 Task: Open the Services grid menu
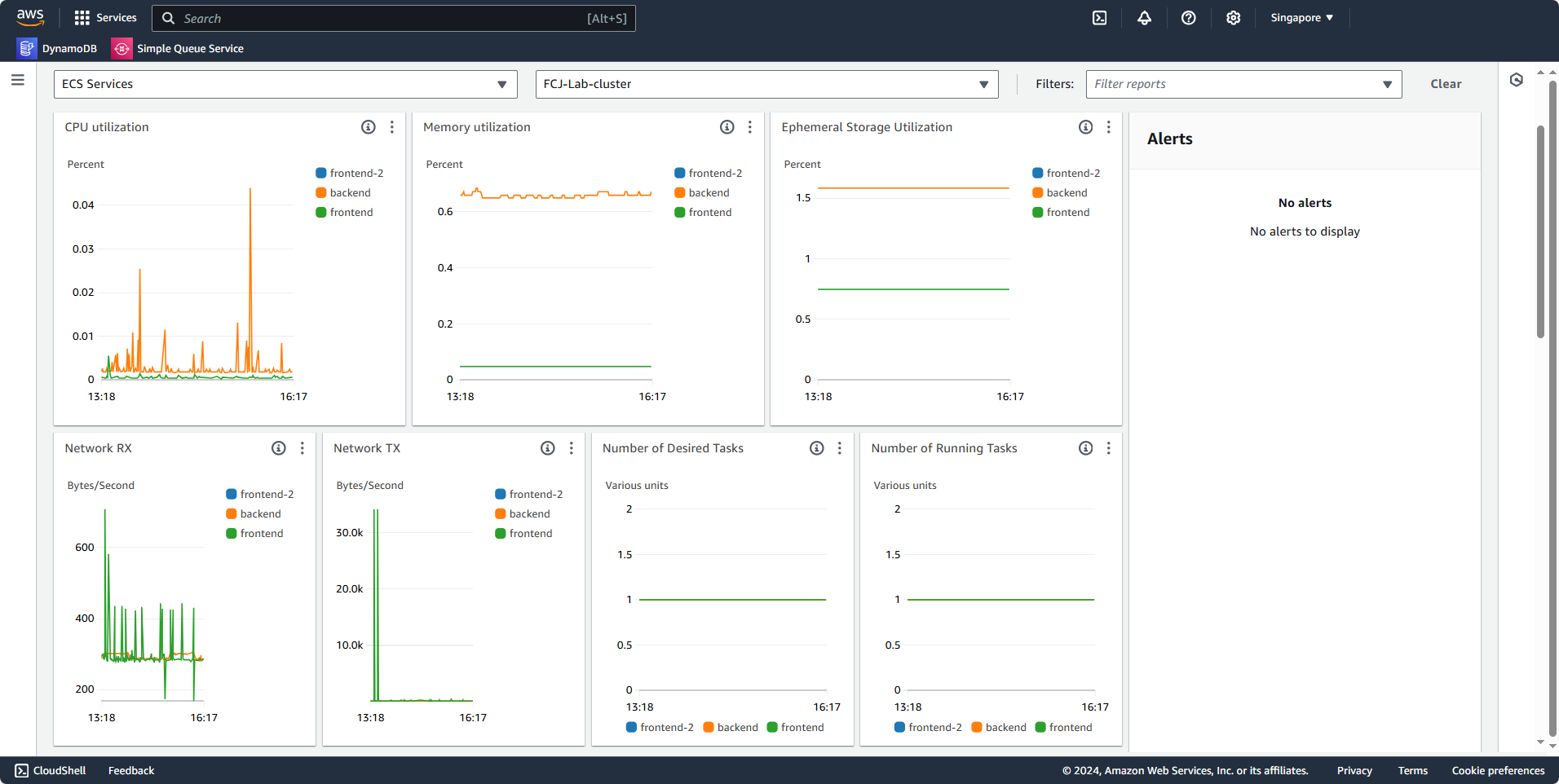pos(82,18)
